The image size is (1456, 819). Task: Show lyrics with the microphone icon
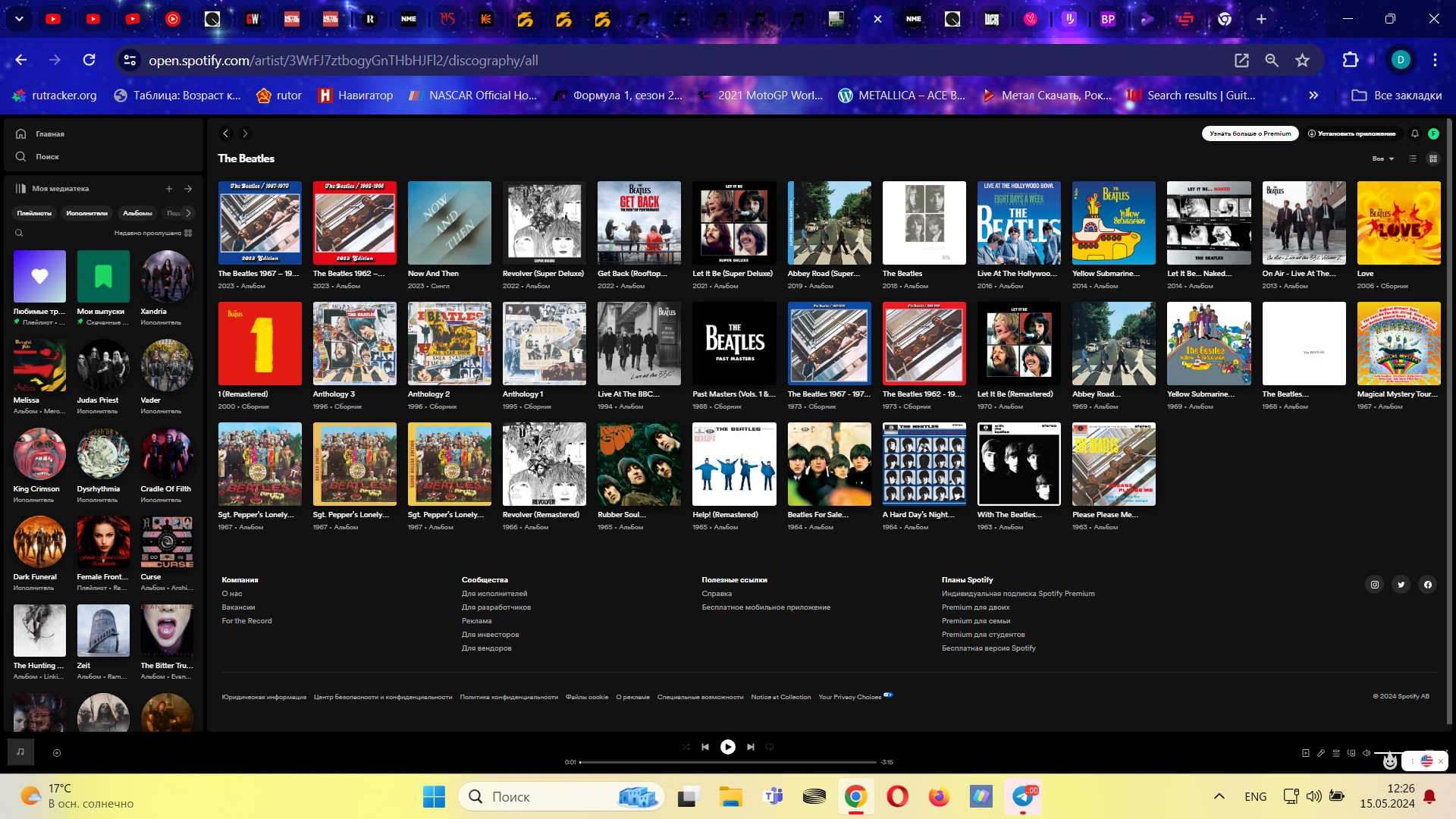[x=1321, y=753]
